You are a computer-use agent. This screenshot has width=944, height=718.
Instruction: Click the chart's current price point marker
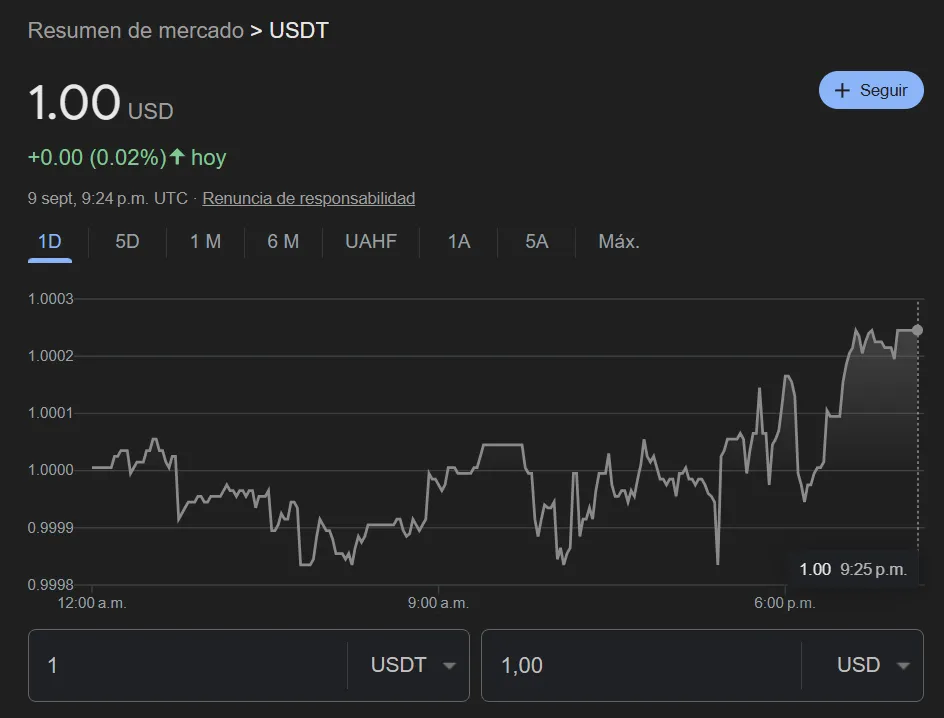(917, 330)
